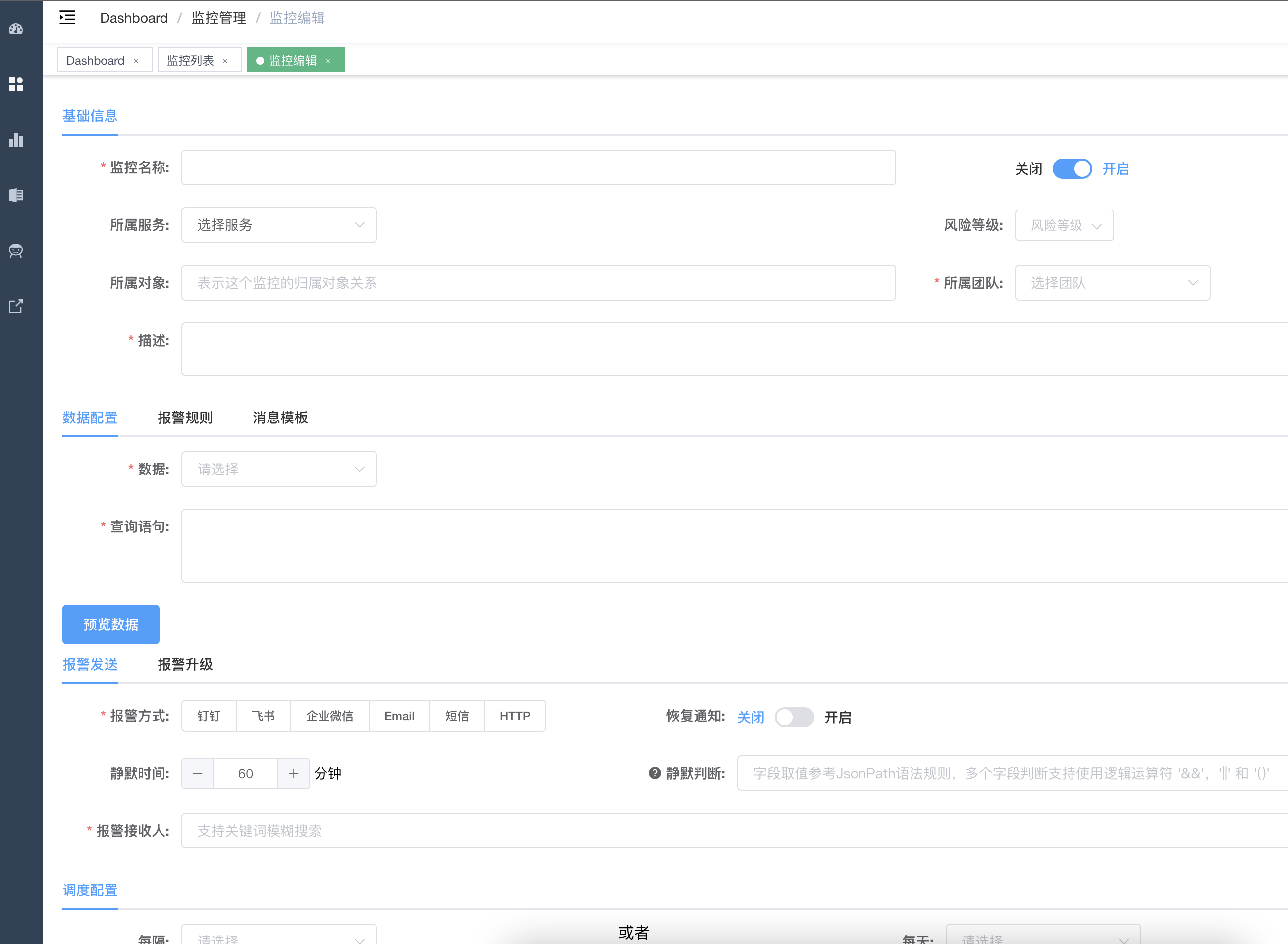The width and height of the screenshot is (1288, 944).
Task: Expand the 风险等级 dropdown
Action: pos(1064,225)
